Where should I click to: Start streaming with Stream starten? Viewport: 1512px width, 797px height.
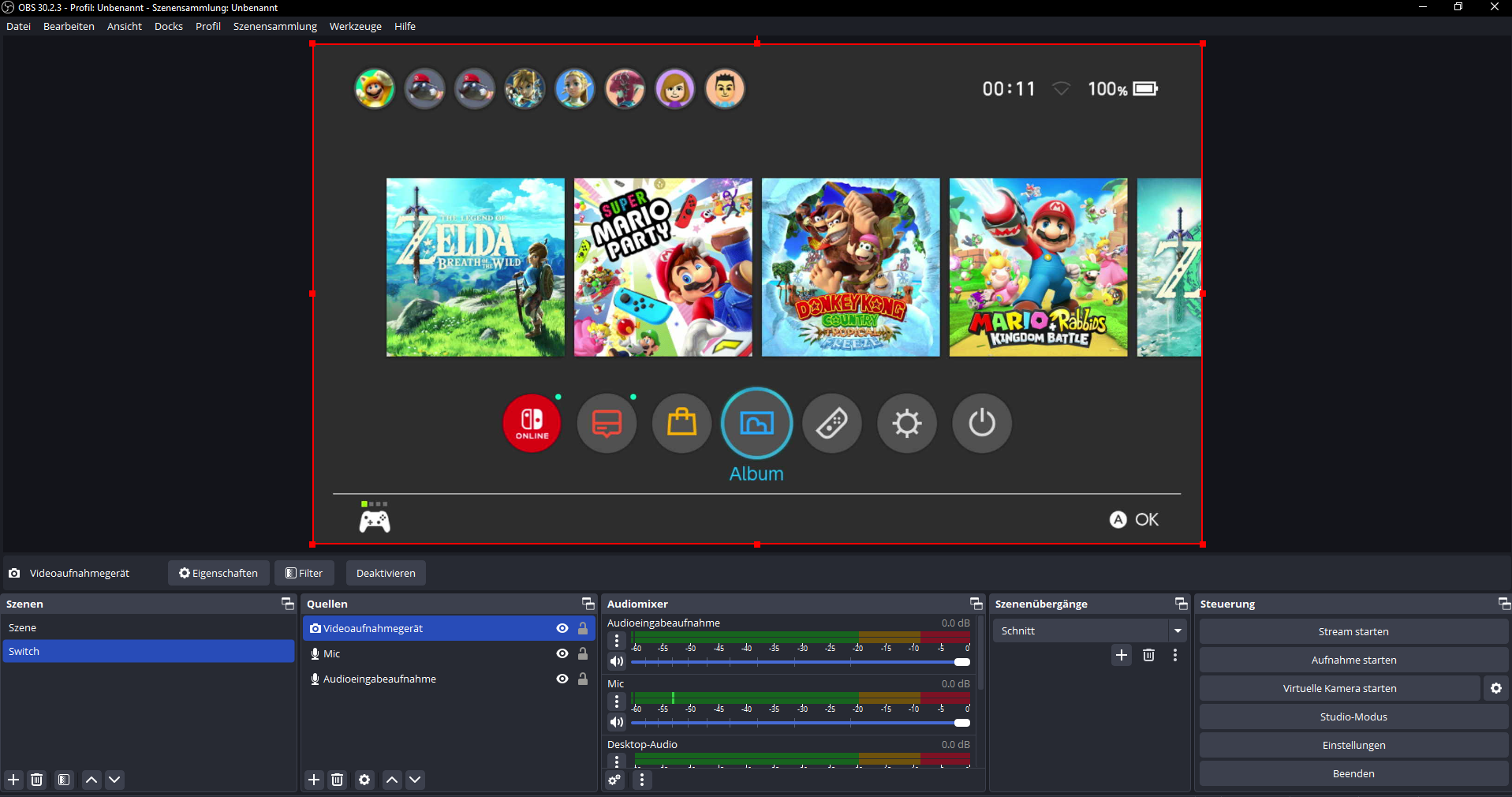pyautogui.click(x=1353, y=630)
